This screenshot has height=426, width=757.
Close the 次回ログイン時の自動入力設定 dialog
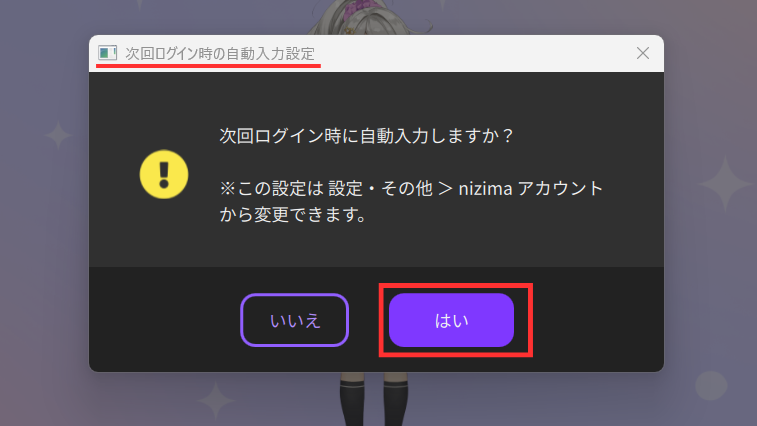(x=643, y=53)
